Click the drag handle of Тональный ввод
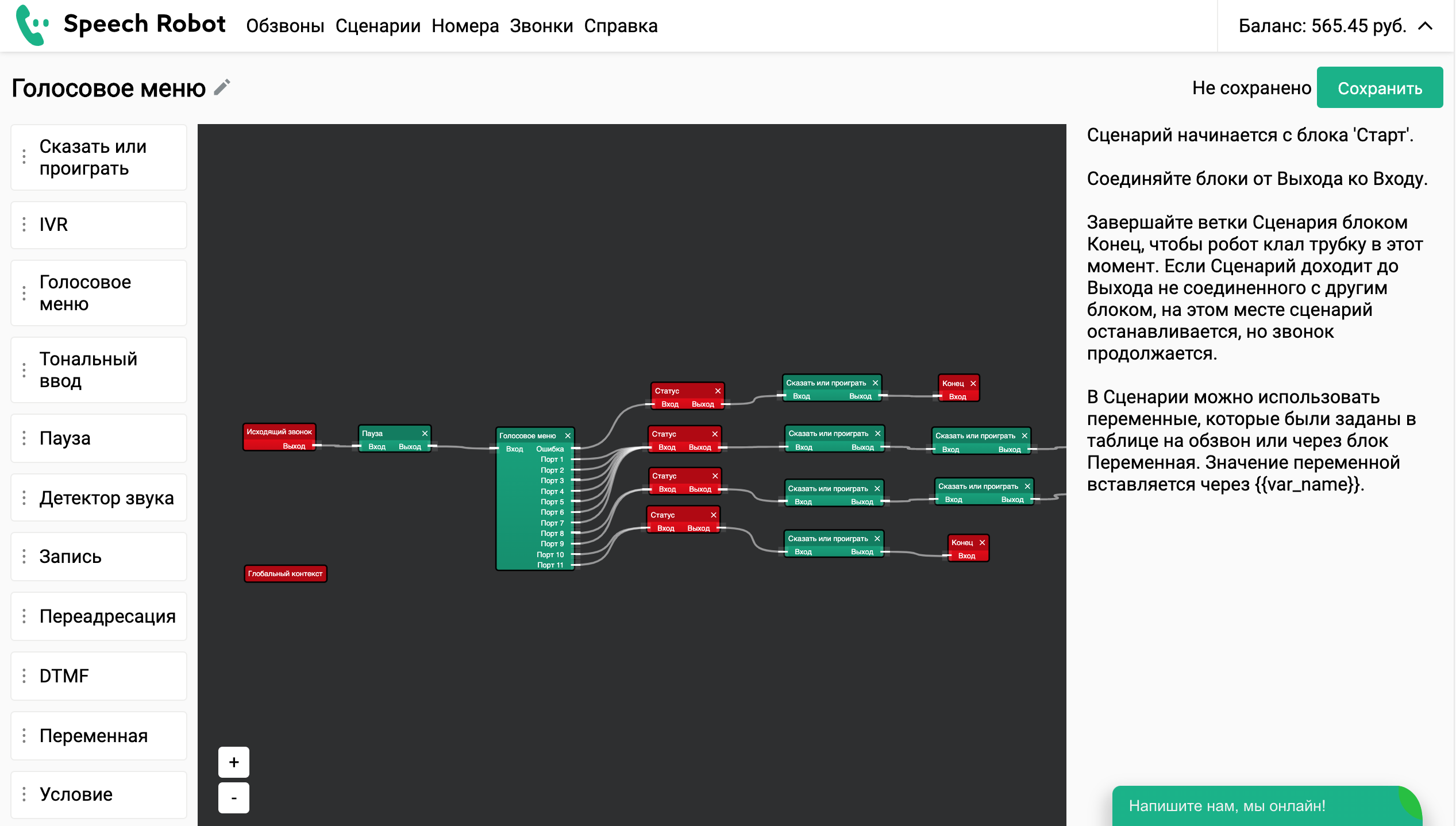 tap(24, 370)
